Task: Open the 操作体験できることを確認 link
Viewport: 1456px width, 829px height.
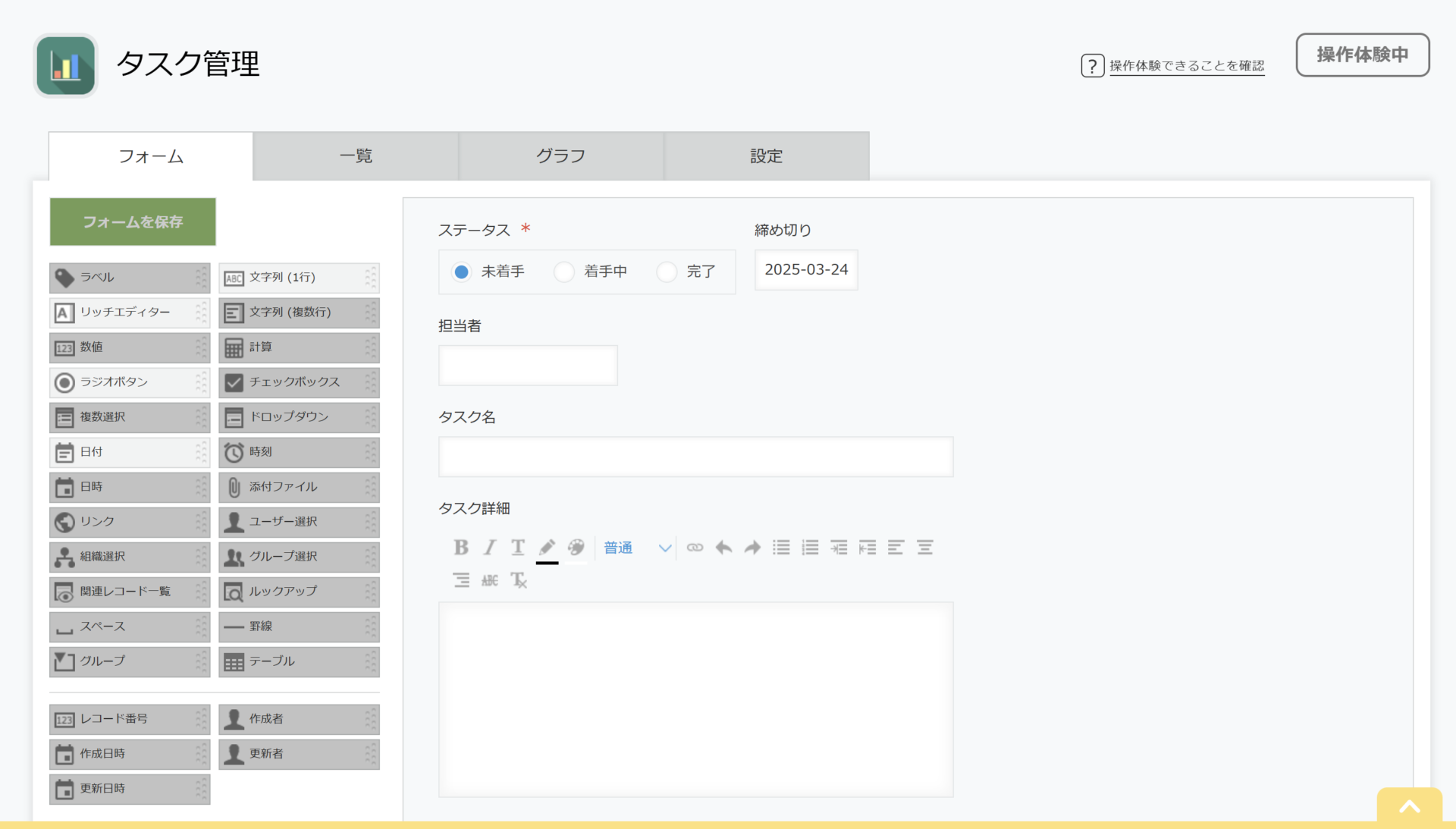Action: coord(1186,66)
